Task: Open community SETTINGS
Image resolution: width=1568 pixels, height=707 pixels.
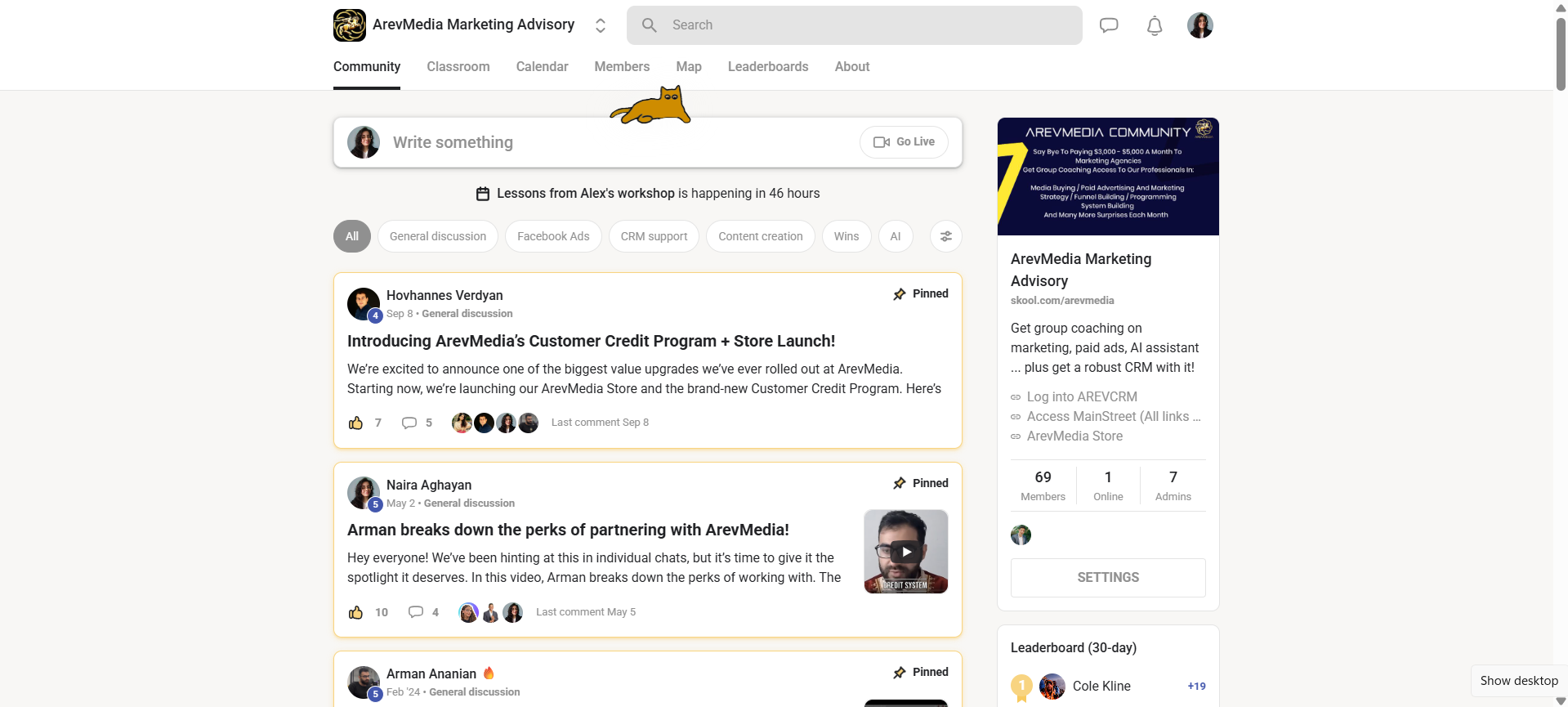Action: 1108,578
